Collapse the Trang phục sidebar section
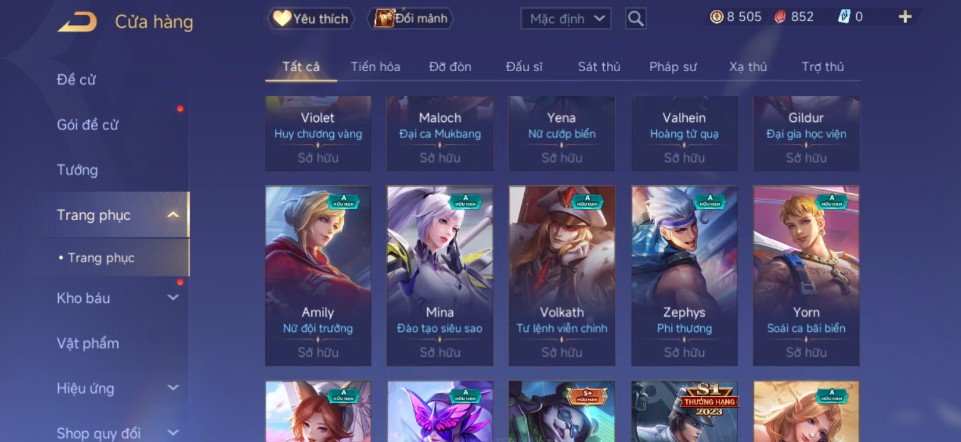Image resolution: width=961 pixels, height=442 pixels. point(173,215)
